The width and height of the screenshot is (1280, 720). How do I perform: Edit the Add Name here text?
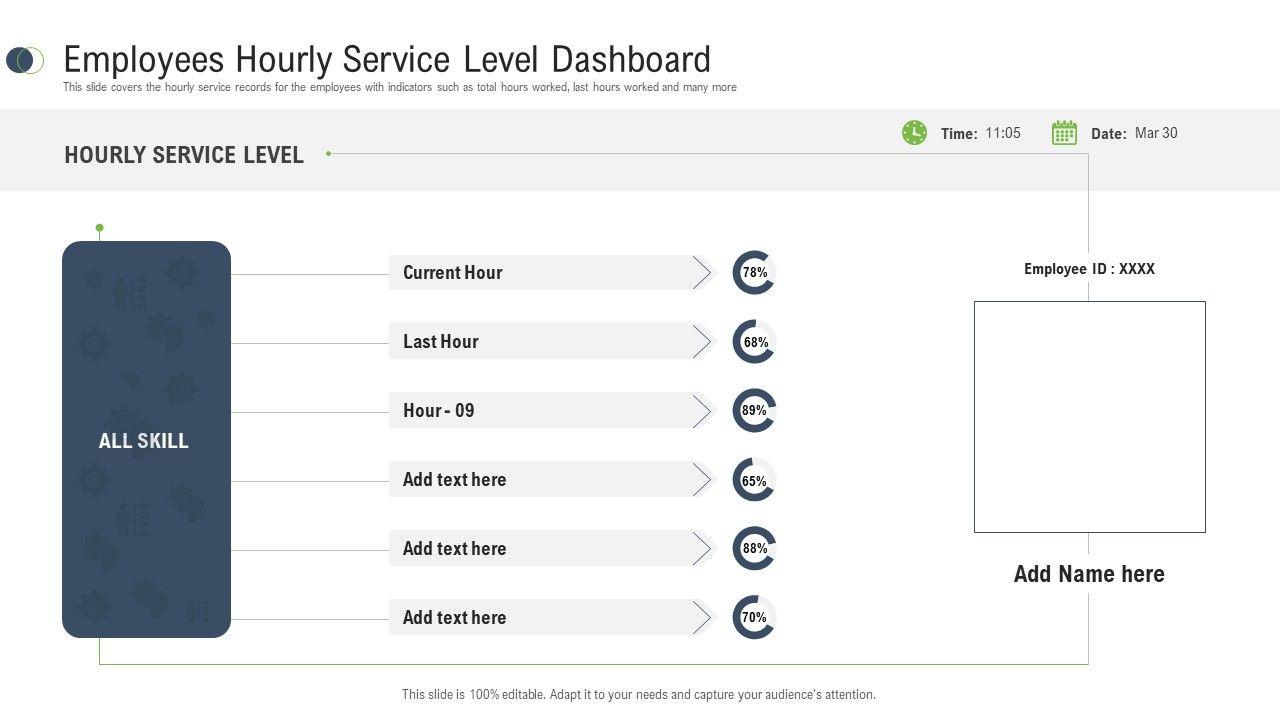pos(1089,574)
